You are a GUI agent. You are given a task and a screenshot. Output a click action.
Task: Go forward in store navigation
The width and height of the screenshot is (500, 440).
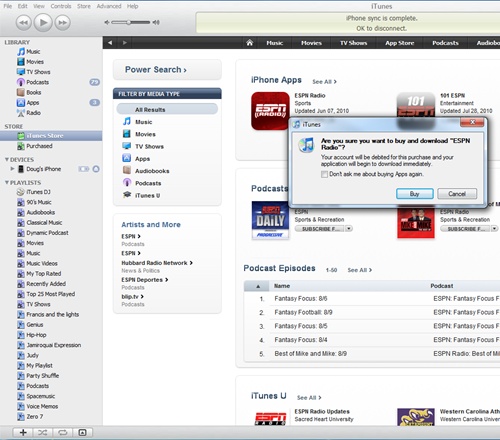point(125,43)
